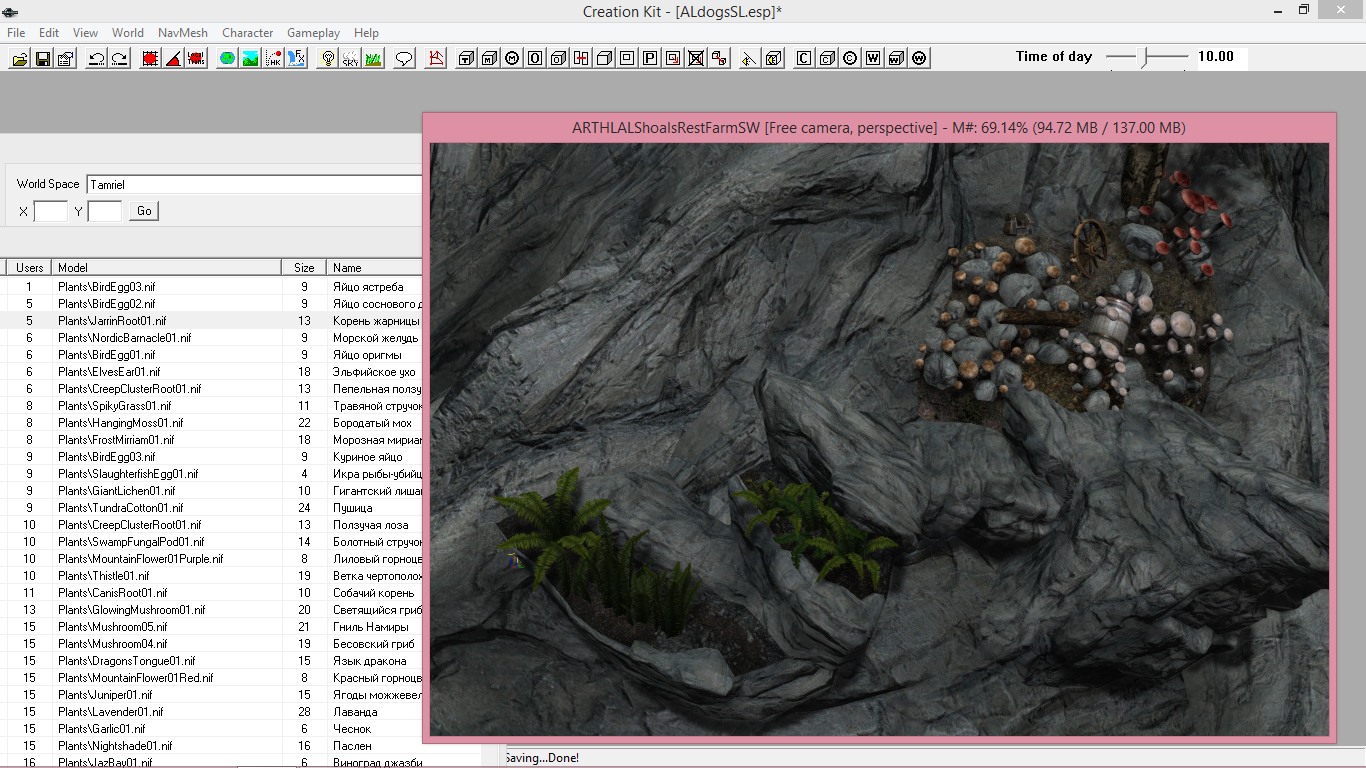The image size is (1366, 768).
Task: Sort the list by Model column header
Action: [x=166, y=268]
